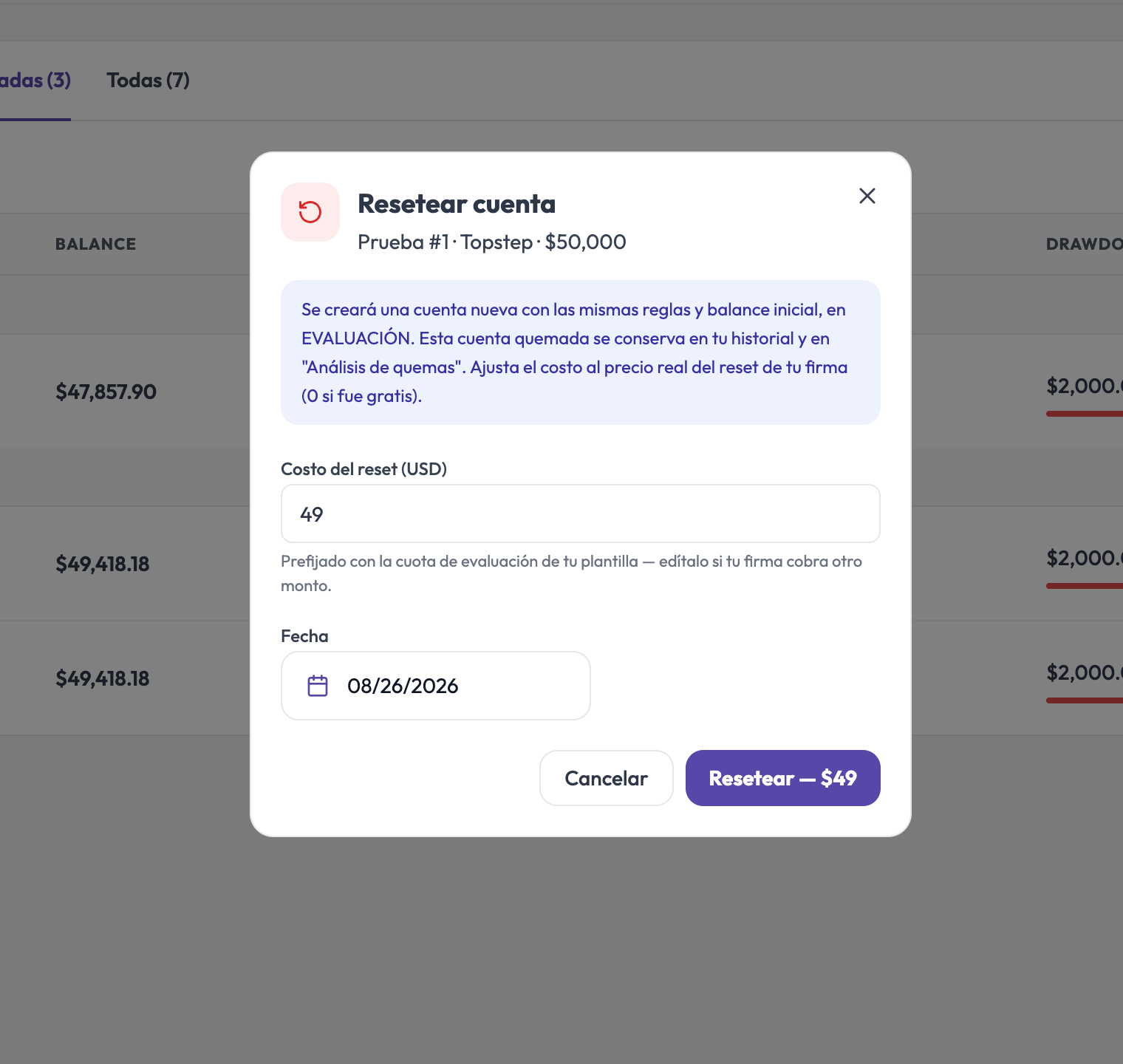Sort by the BALANCE column header

[x=96, y=244]
